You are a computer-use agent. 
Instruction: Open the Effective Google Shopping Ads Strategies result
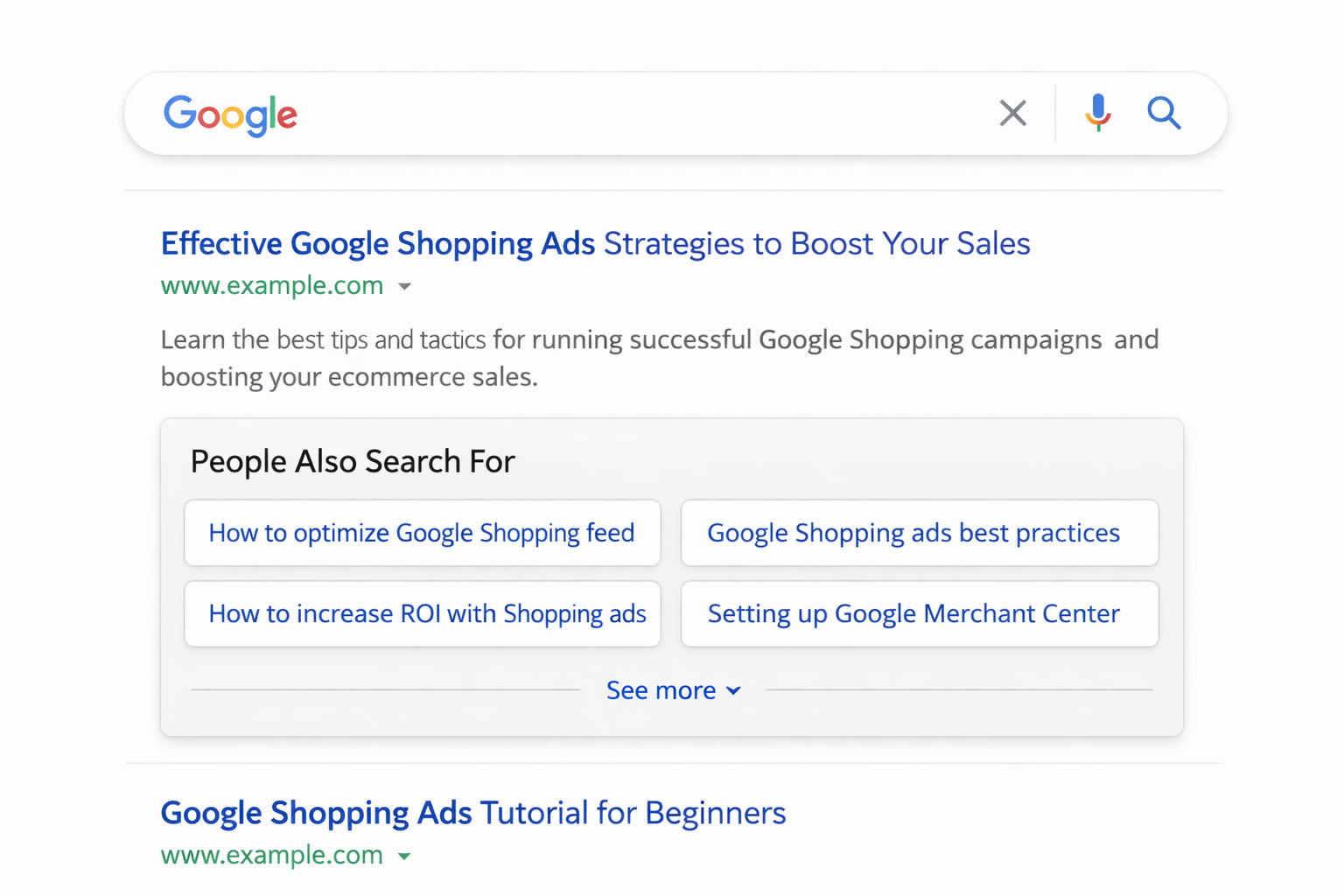click(595, 243)
